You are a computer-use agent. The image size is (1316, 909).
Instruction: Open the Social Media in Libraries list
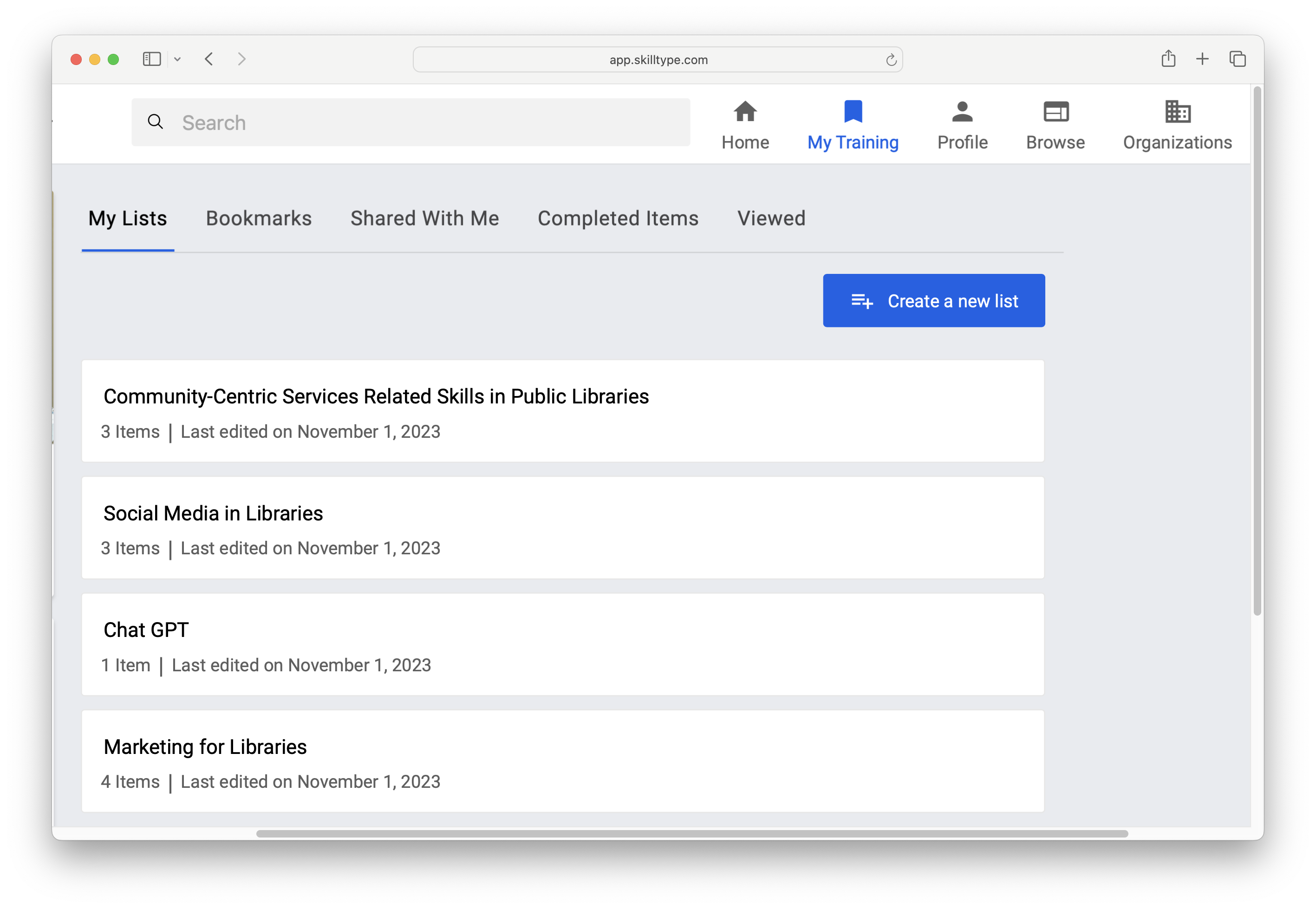tap(213, 514)
